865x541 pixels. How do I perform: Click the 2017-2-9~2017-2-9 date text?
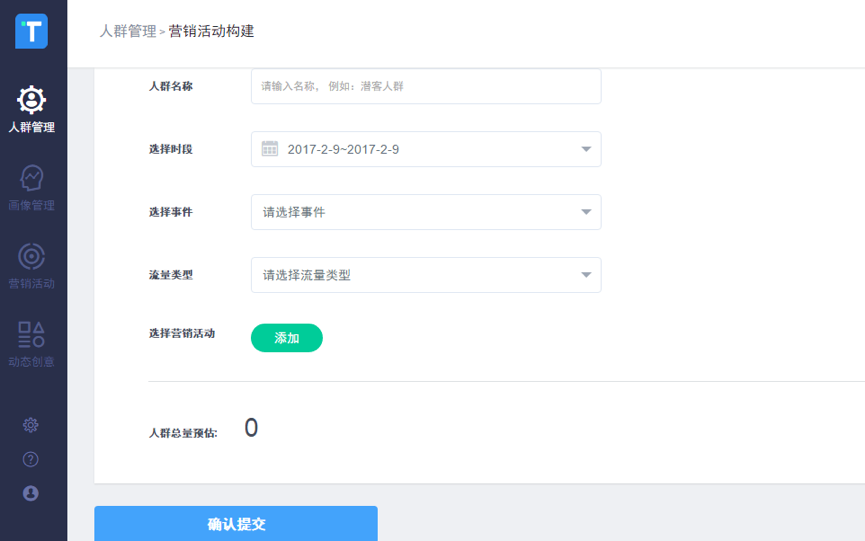tap(343, 150)
